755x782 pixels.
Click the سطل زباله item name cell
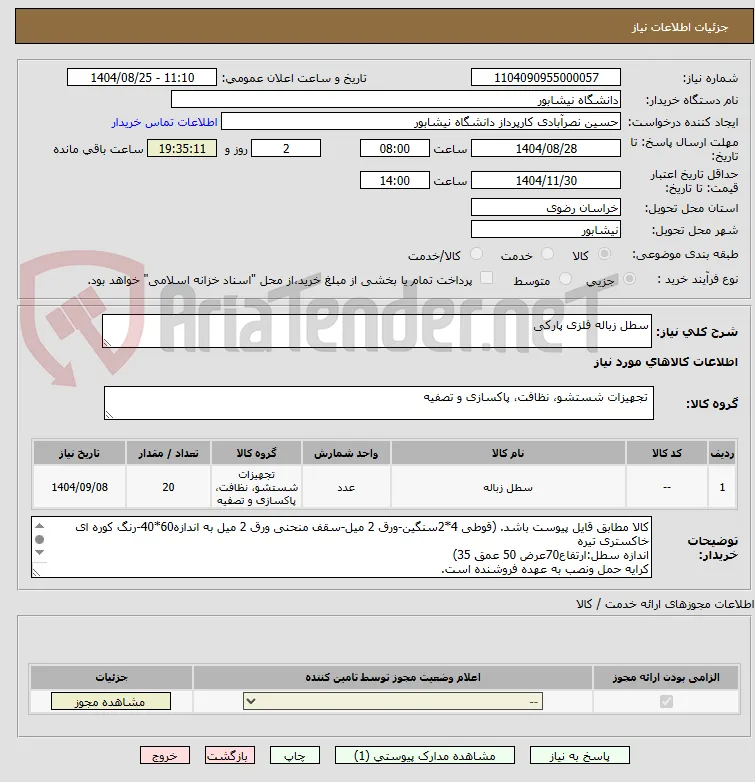tap(508, 487)
